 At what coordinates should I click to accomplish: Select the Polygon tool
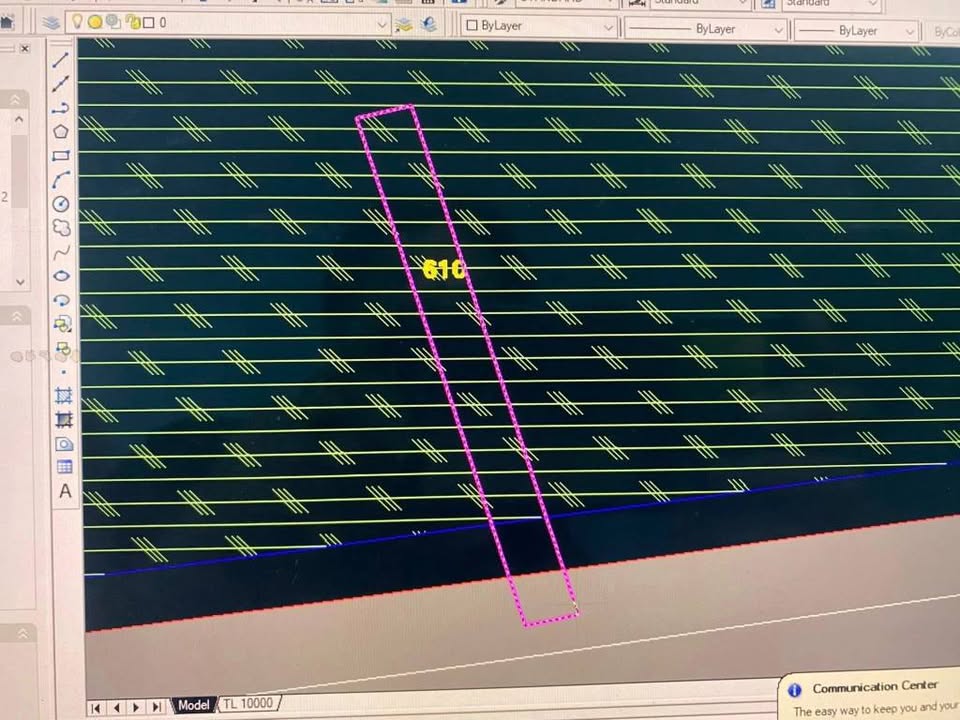click(61, 132)
